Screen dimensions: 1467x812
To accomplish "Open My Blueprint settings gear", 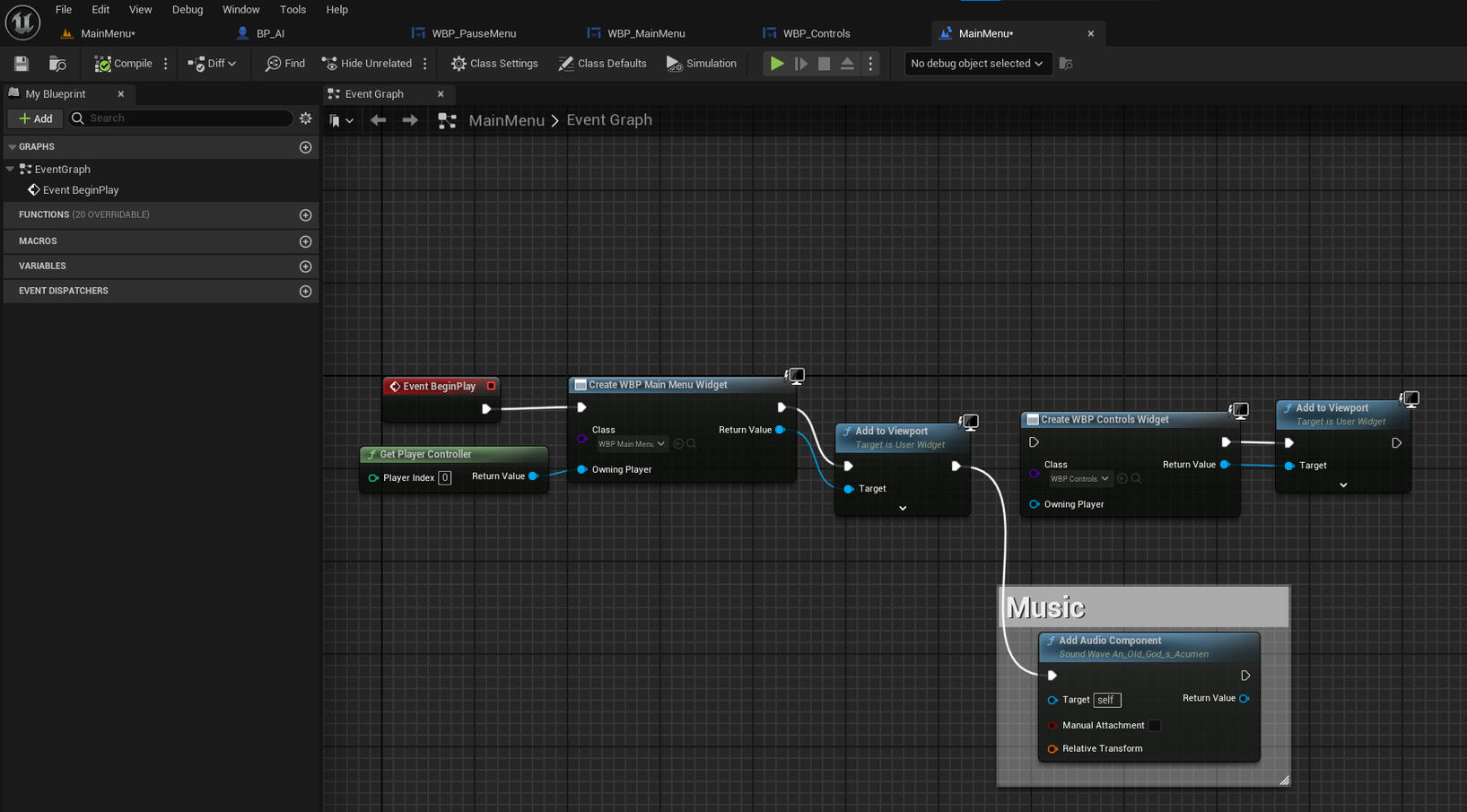I will point(306,118).
